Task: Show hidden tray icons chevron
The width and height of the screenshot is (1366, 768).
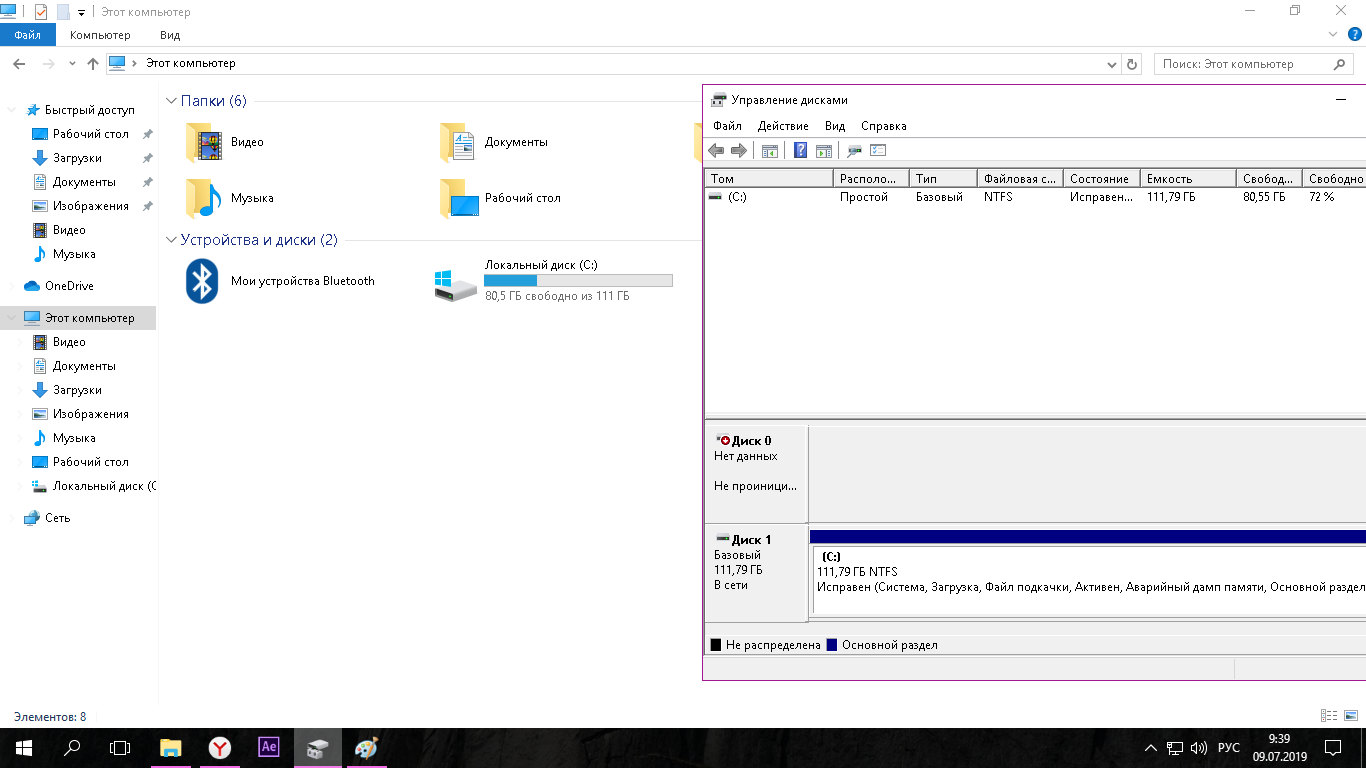Action: click(x=1150, y=748)
